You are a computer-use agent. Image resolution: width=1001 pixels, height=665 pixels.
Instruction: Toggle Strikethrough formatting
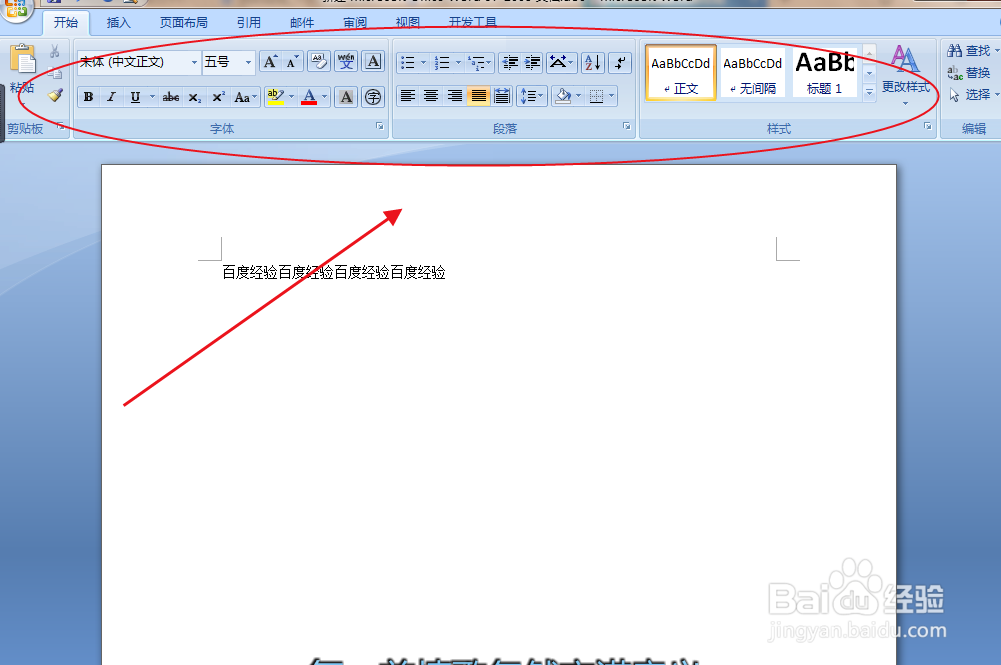click(x=170, y=97)
